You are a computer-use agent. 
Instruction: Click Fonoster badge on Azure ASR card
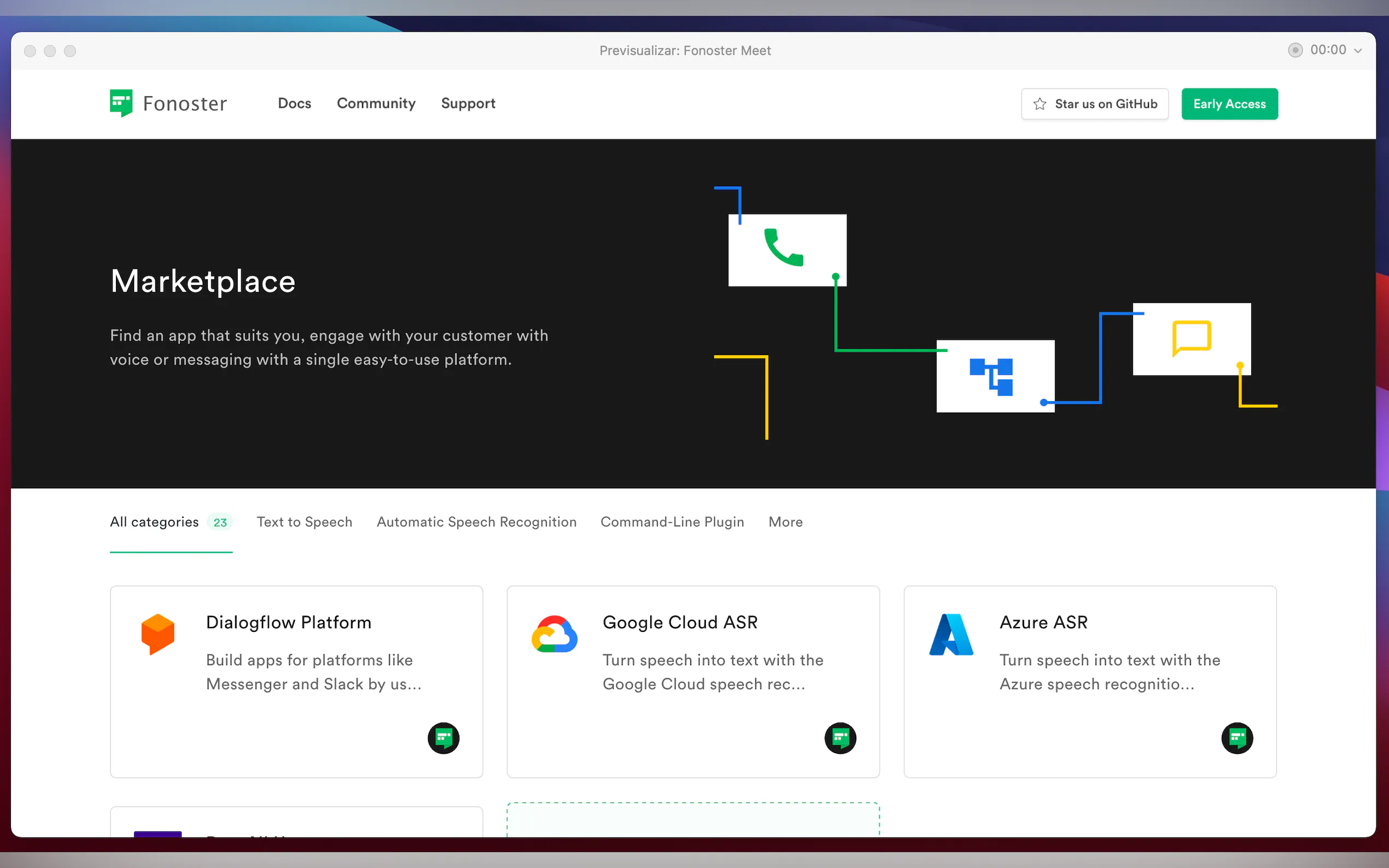point(1237,738)
